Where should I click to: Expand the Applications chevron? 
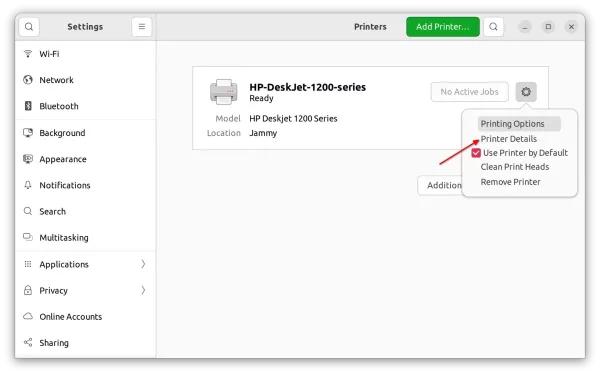143,264
